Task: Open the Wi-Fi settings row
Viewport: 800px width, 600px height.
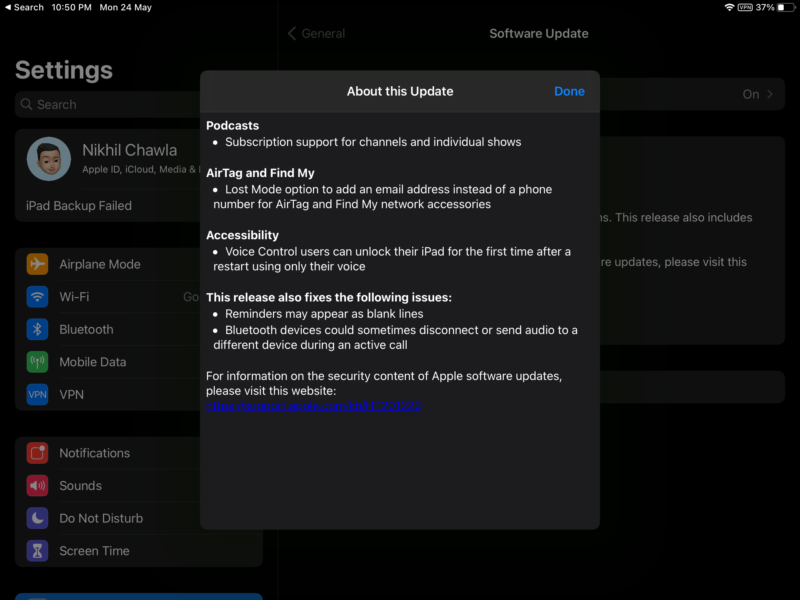Action: pyautogui.click(x=108, y=296)
